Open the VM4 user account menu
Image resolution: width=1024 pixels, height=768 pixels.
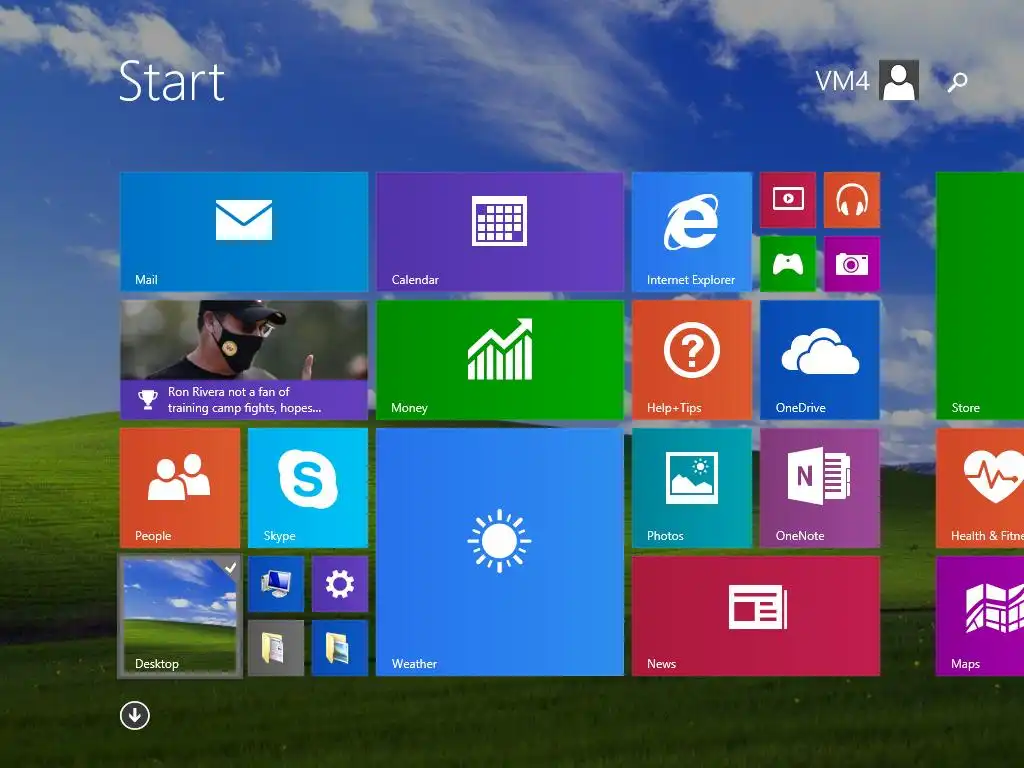tap(867, 80)
